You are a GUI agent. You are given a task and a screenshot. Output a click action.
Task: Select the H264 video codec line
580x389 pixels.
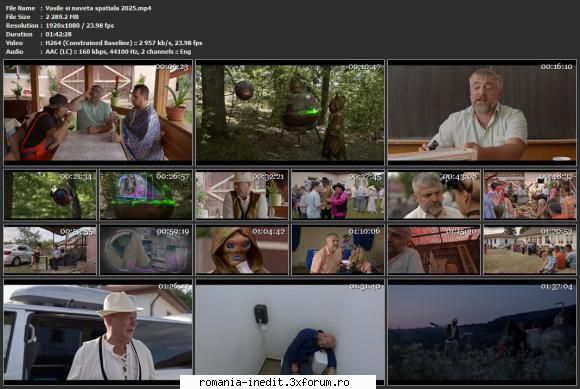[x=124, y=43]
